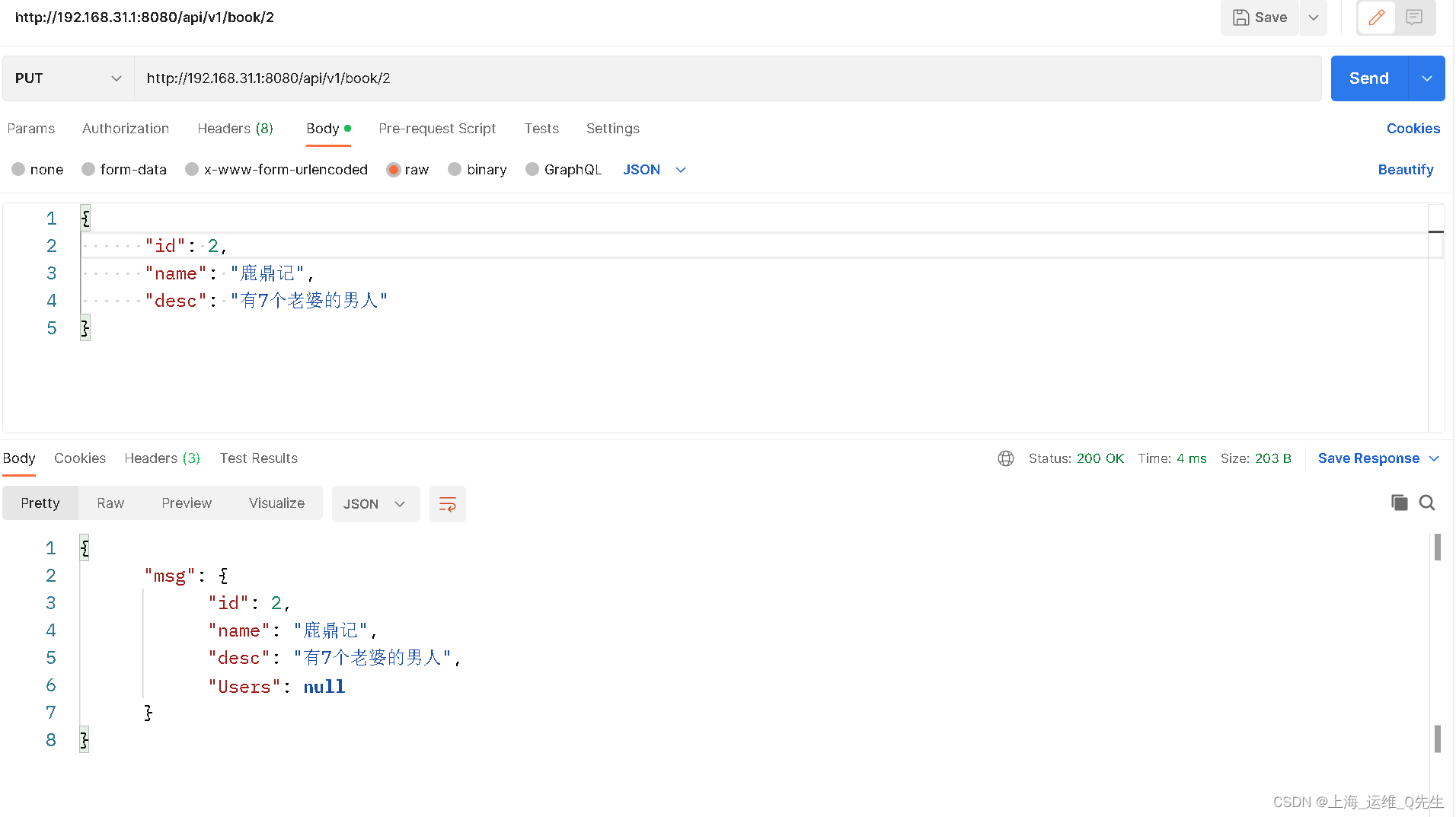The height and width of the screenshot is (817, 1456).
Task: Open the comments panel icon
Action: tap(1414, 18)
